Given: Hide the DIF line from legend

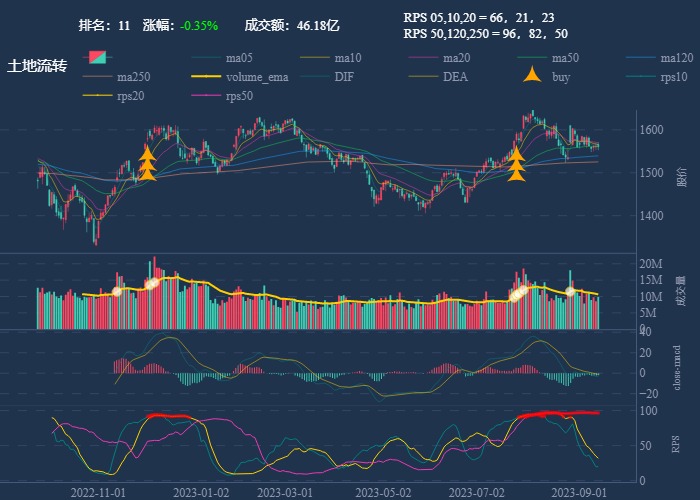Looking at the screenshot, I should tap(315, 77).
